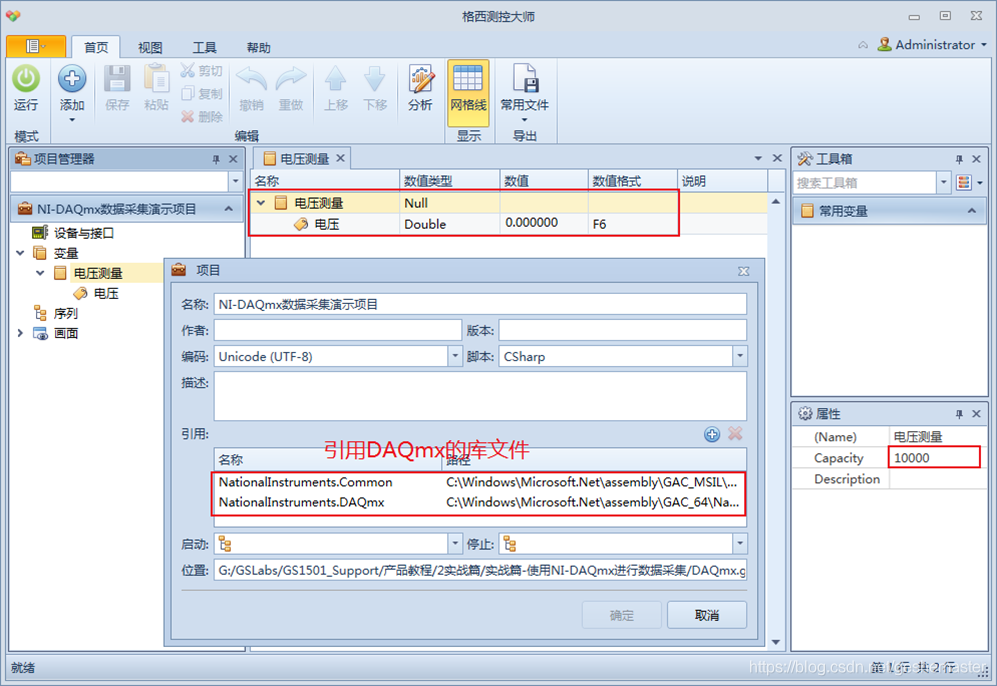Open the dropdown arrow below 添加

click(x=72, y=120)
